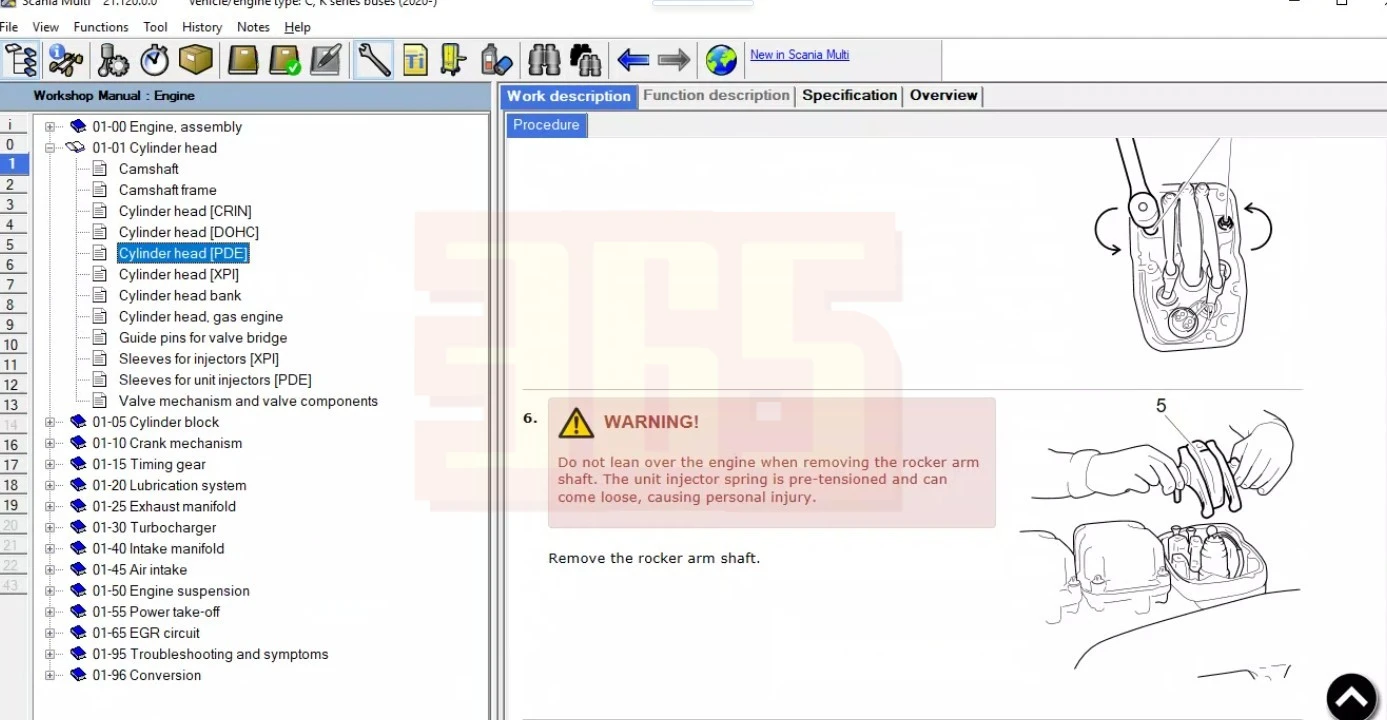The width and height of the screenshot is (1387, 720).
Task: Click the tree structure view icon
Action: 21,60
